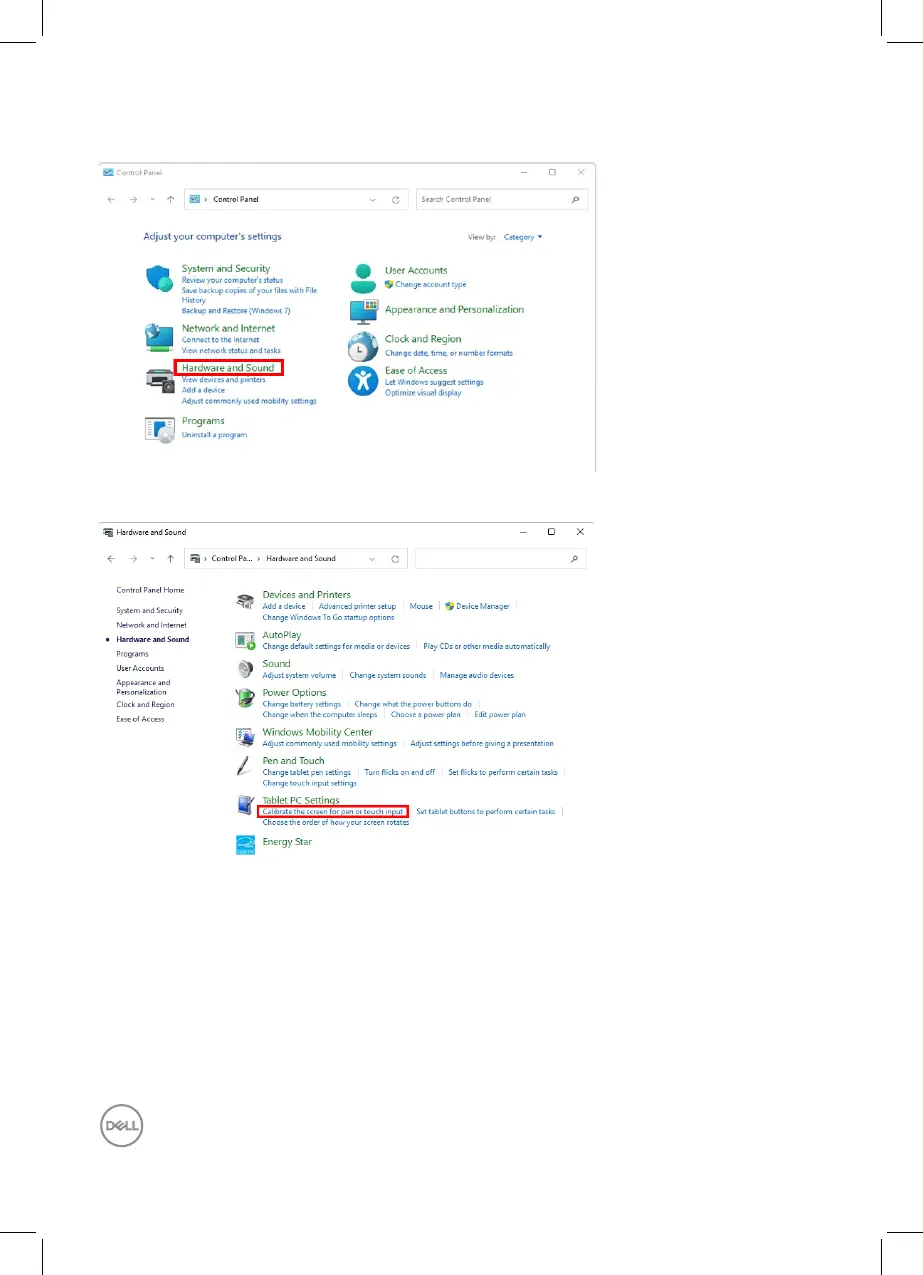Select Ease of Access in Hardware and Sound sidebar

click(x=140, y=719)
